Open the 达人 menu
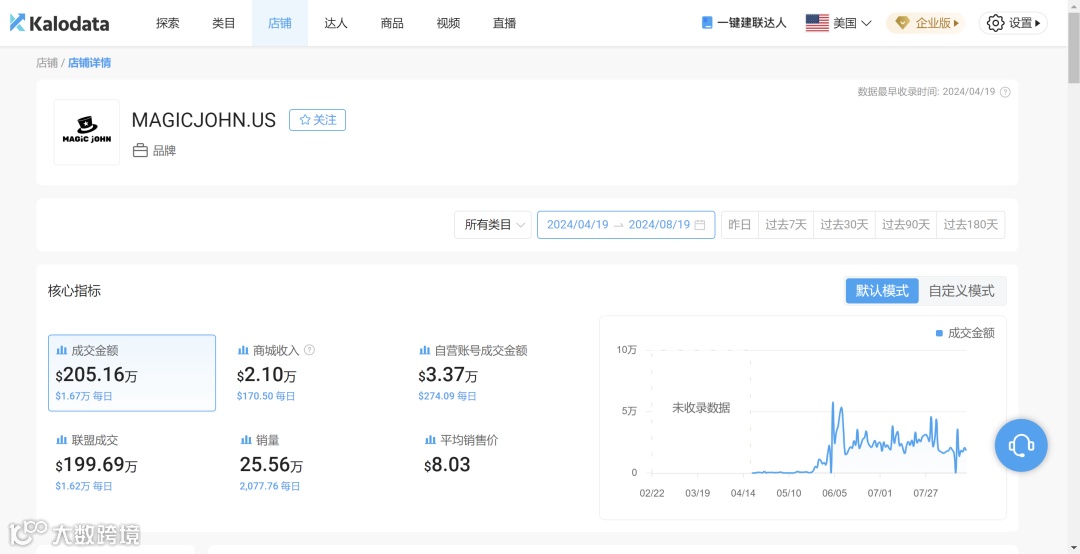Screen dimensions: 1080x554 [x=336, y=23]
